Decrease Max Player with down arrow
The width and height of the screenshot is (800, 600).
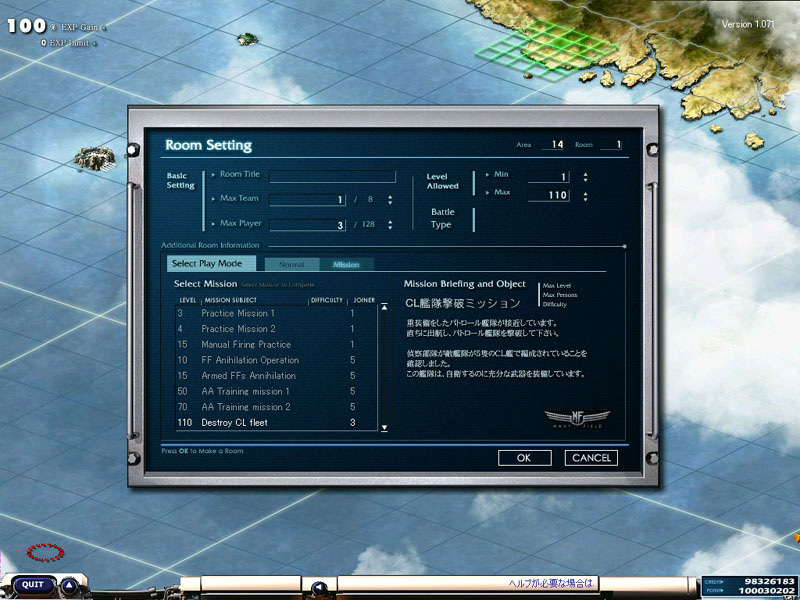point(390,228)
